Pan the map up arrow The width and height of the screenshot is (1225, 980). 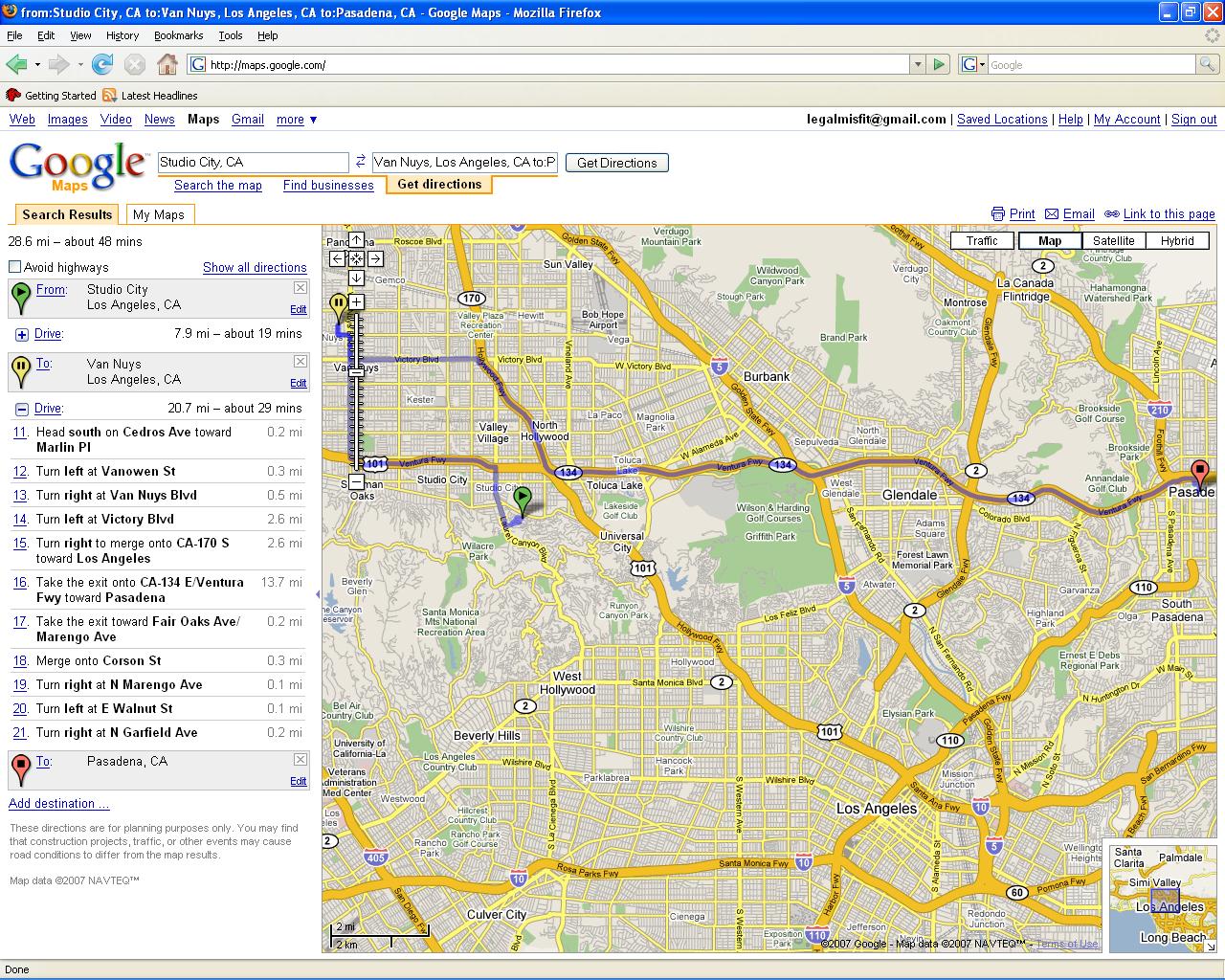pyautogui.click(x=356, y=239)
